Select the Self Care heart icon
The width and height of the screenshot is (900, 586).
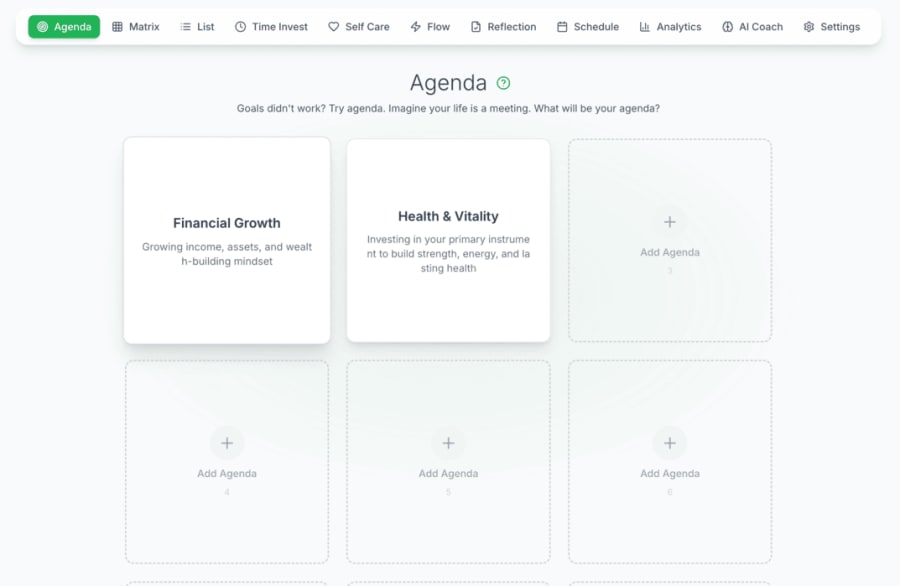332,26
